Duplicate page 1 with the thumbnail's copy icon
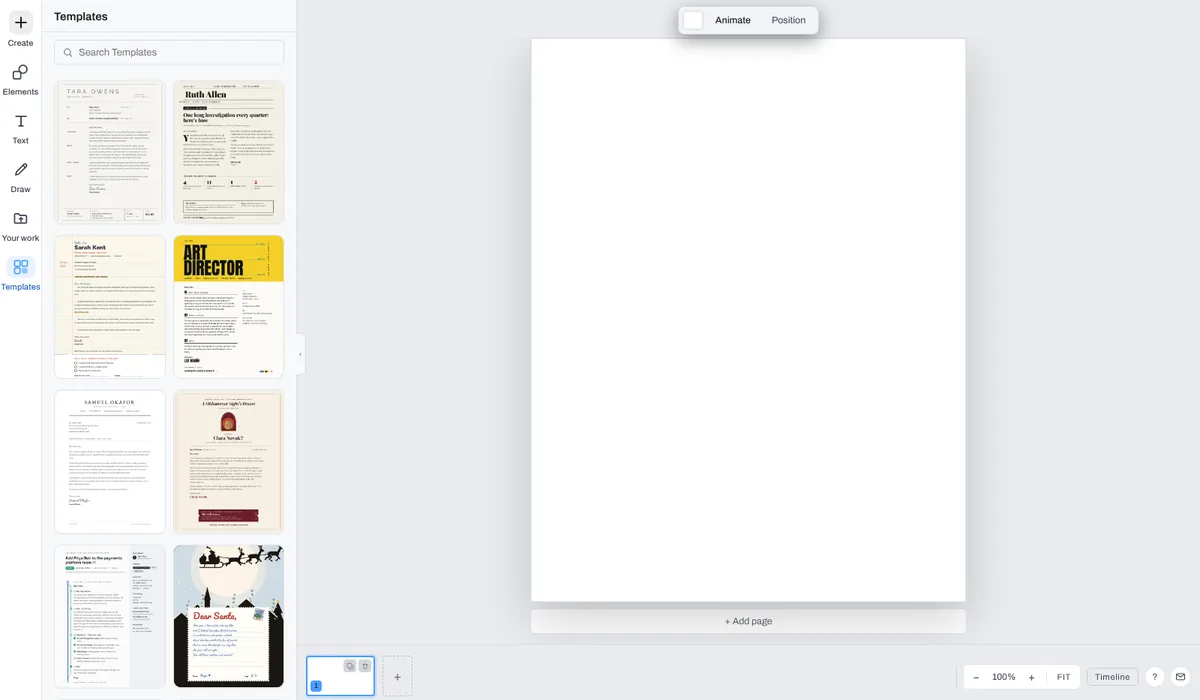The width and height of the screenshot is (1200, 700). pyautogui.click(x=350, y=666)
